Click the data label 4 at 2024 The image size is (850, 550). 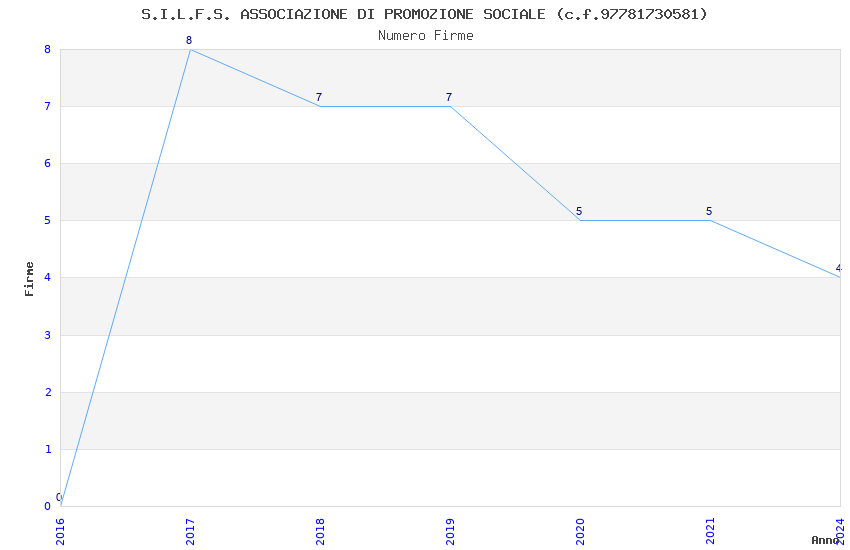pyautogui.click(x=839, y=268)
